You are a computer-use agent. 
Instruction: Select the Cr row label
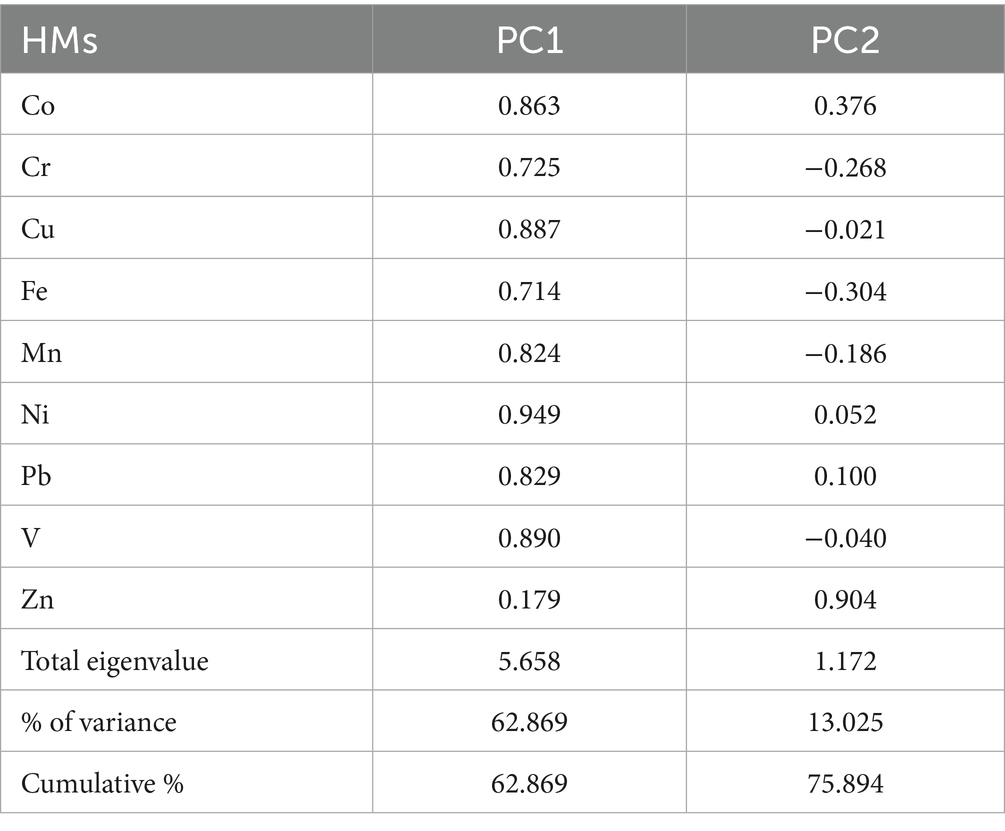click(x=36, y=167)
